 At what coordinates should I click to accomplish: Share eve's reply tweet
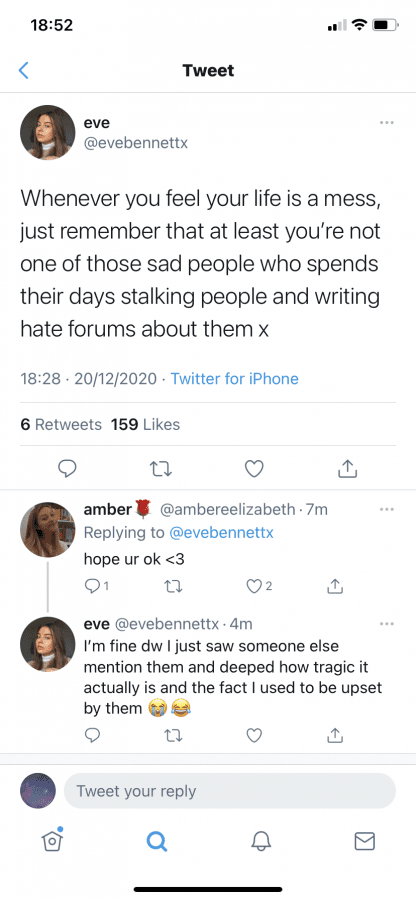[336, 735]
